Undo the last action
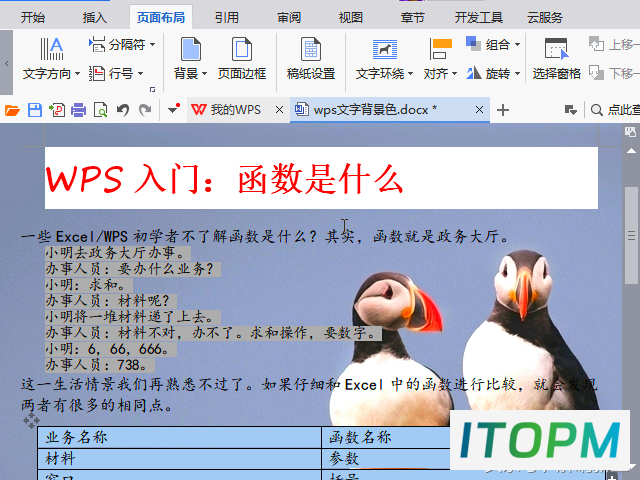The width and height of the screenshot is (640, 480). (x=123, y=110)
